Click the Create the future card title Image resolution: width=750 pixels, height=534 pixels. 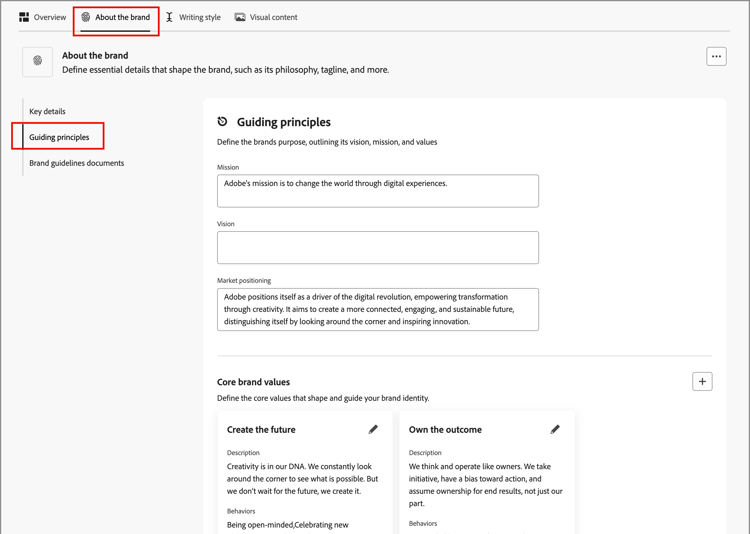pyautogui.click(x=261, y=430)
